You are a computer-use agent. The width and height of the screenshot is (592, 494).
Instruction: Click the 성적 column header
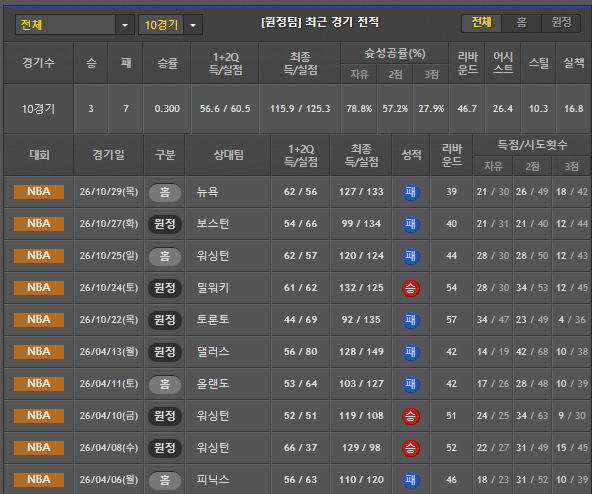[411, 155]
